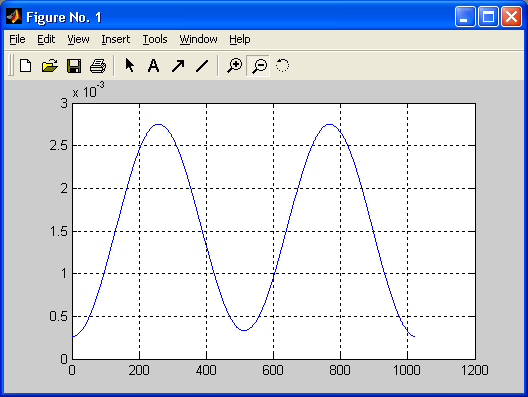528x397 pixels.
Task: Open the Help menu
Action: tap(240, 39)
